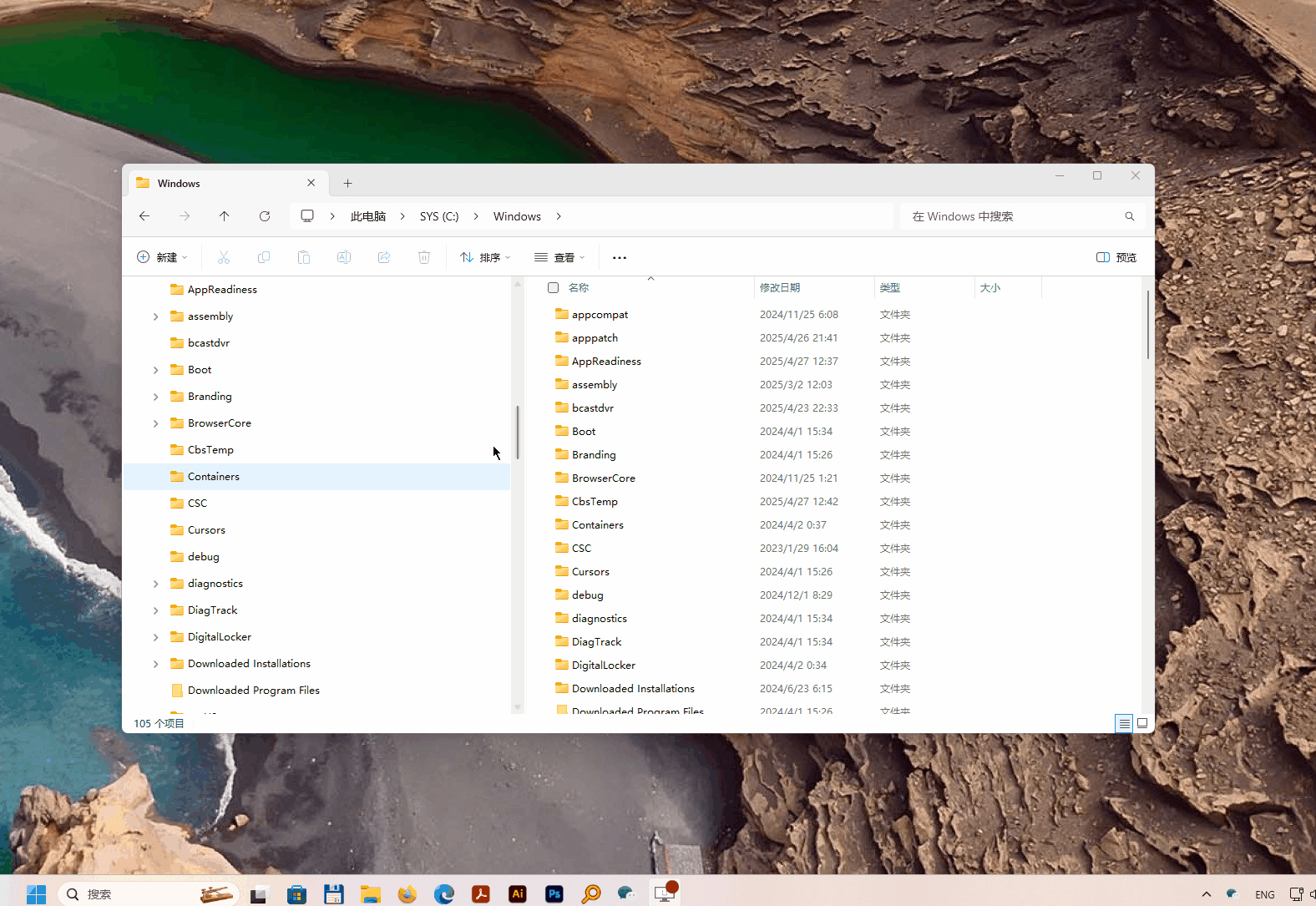
Task: Sort by Name (名称) column header
Action: [650, 287]
